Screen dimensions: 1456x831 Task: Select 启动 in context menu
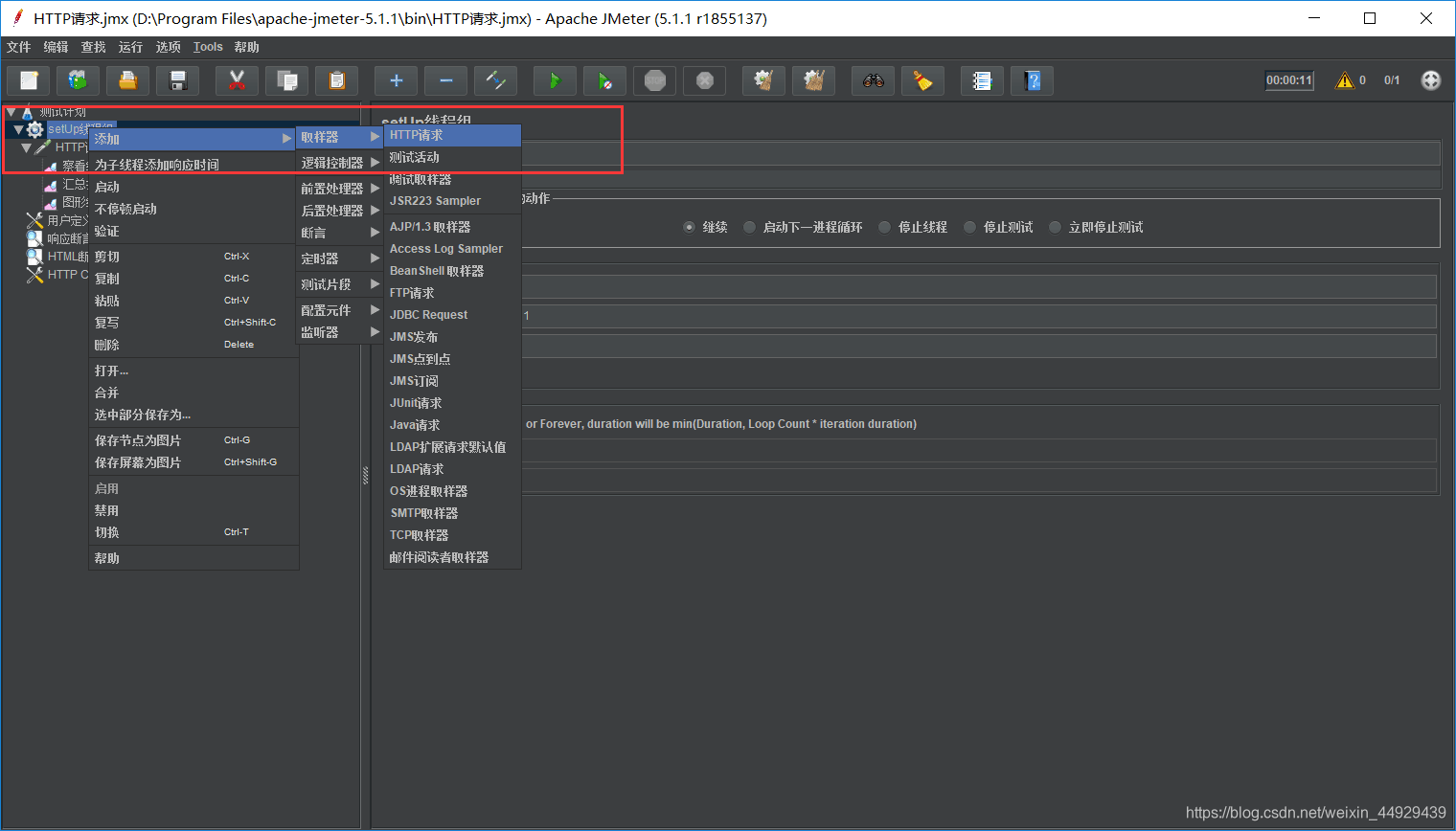193,187
